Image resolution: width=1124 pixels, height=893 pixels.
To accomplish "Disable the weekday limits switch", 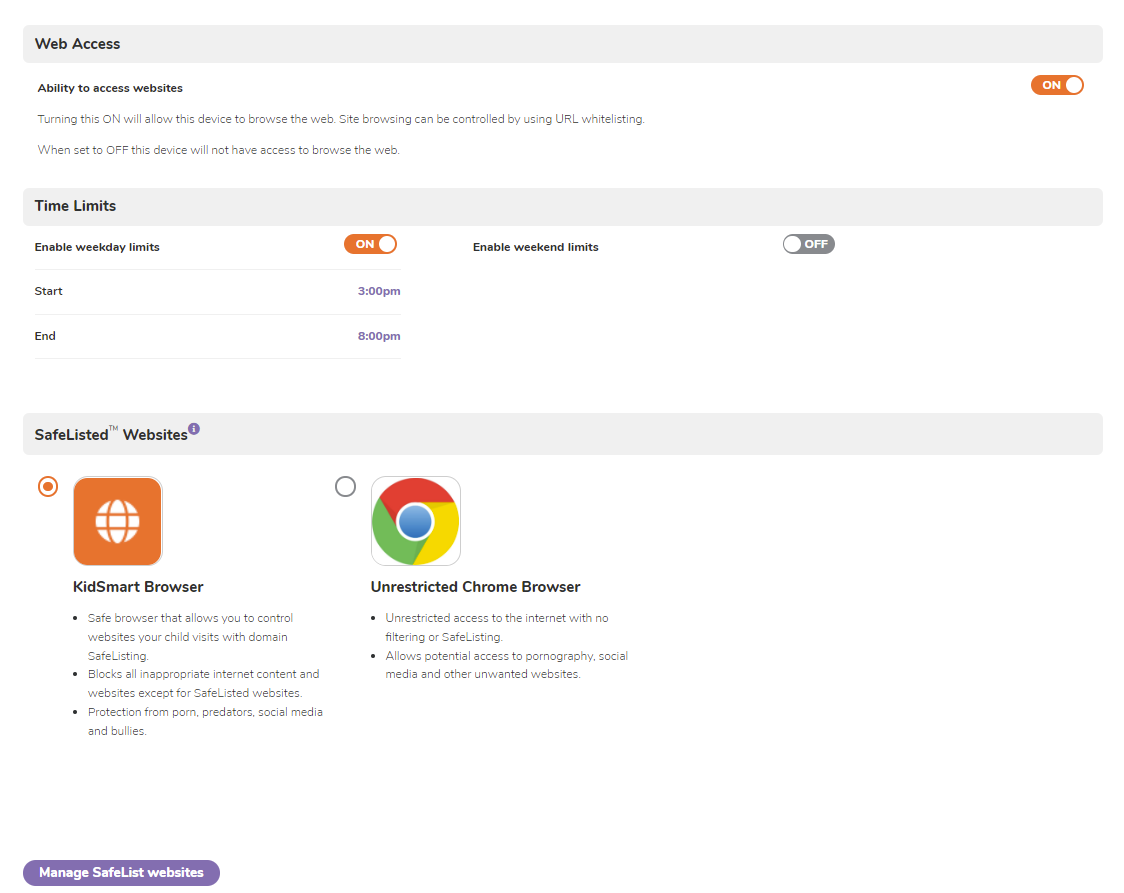I will coord(371,244).
